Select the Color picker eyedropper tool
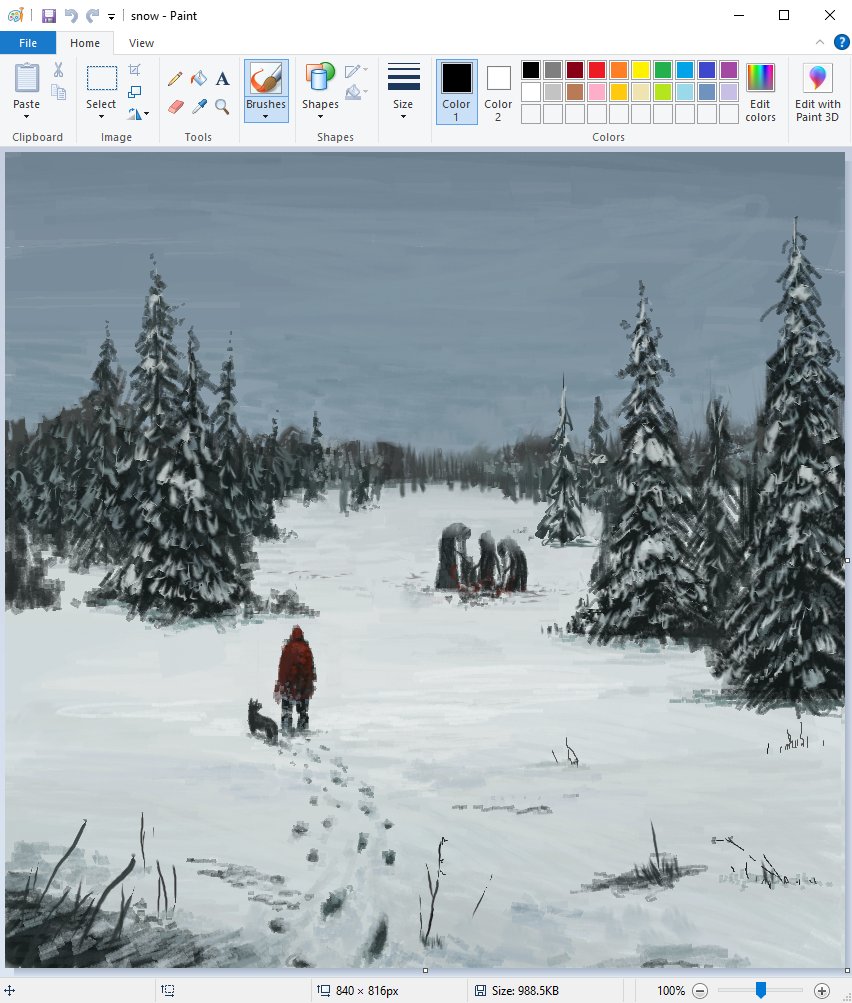This screenshot has height=1003, width=852. click(199, 106)
